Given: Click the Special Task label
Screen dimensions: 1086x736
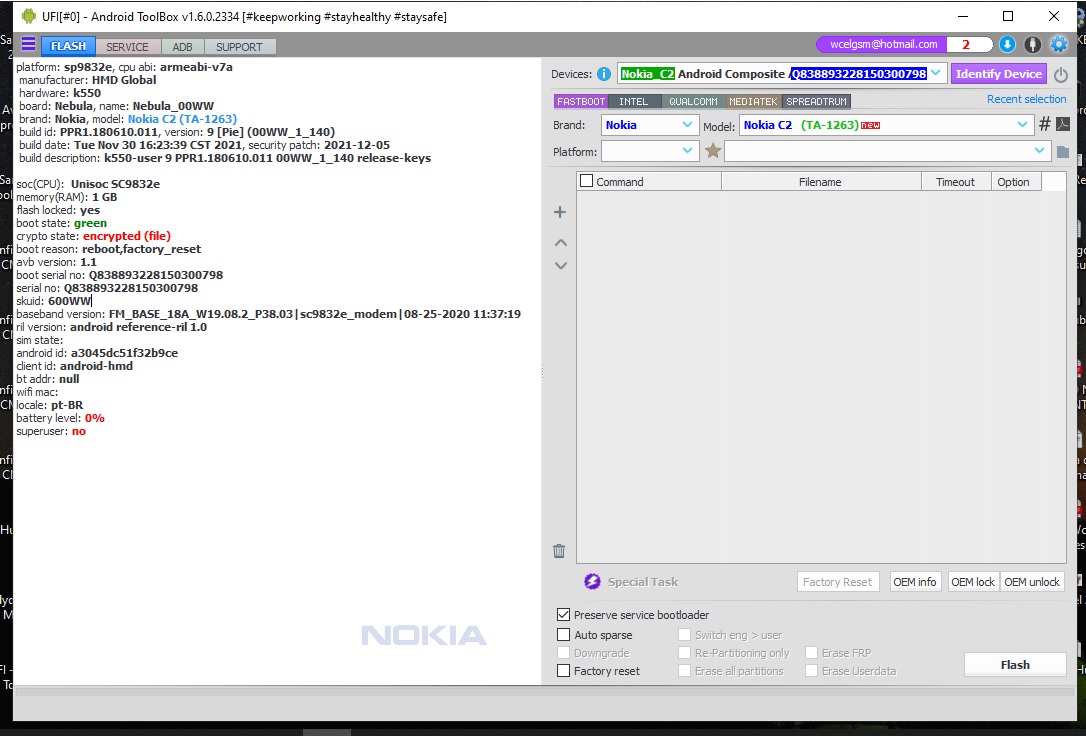Looking at the screenshot, I should pos(643,582).
